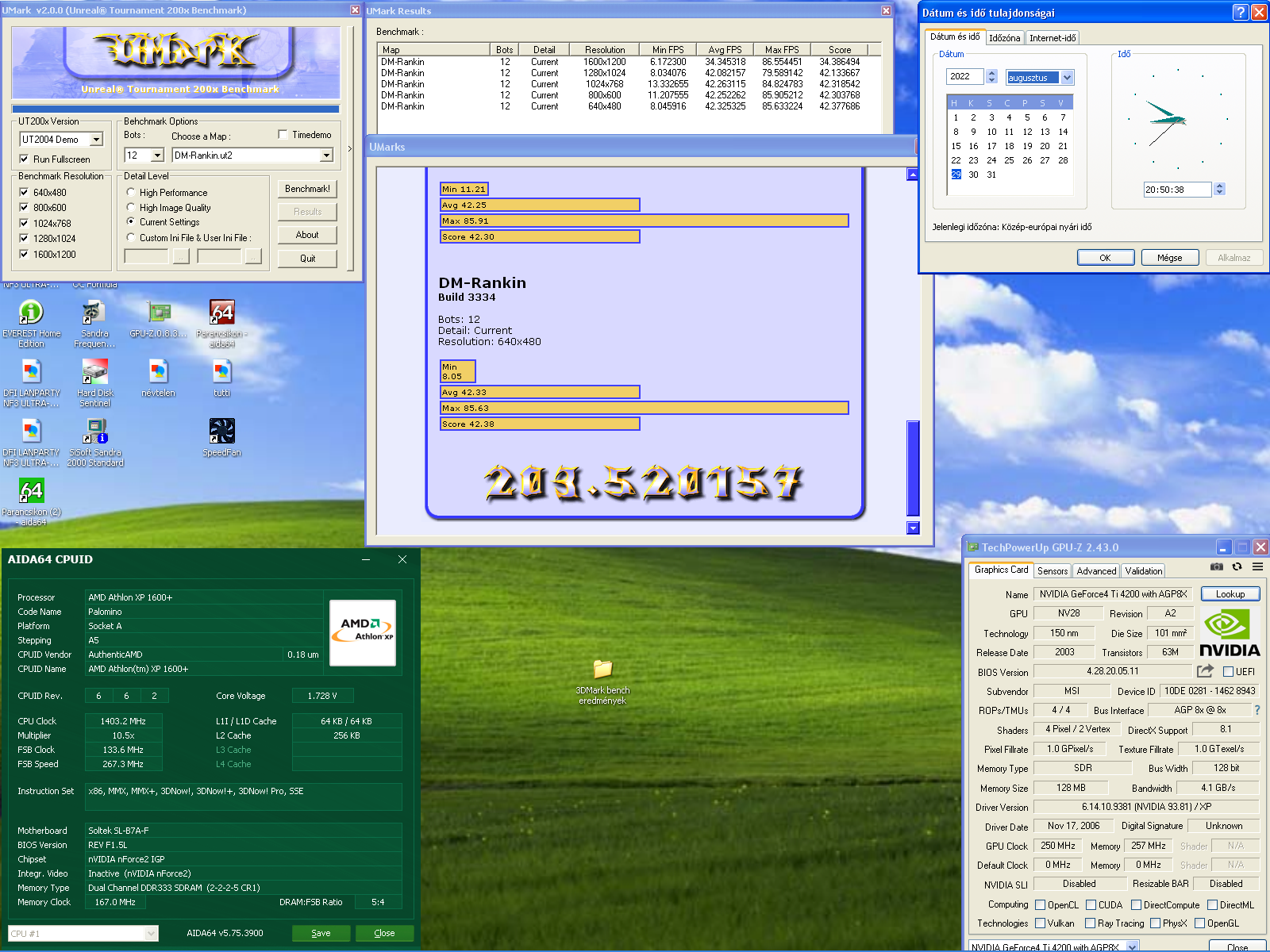Click Bus Interface question mark in GPU-Z
Screen dimensions: 1270x952
tap(1257, 710)
